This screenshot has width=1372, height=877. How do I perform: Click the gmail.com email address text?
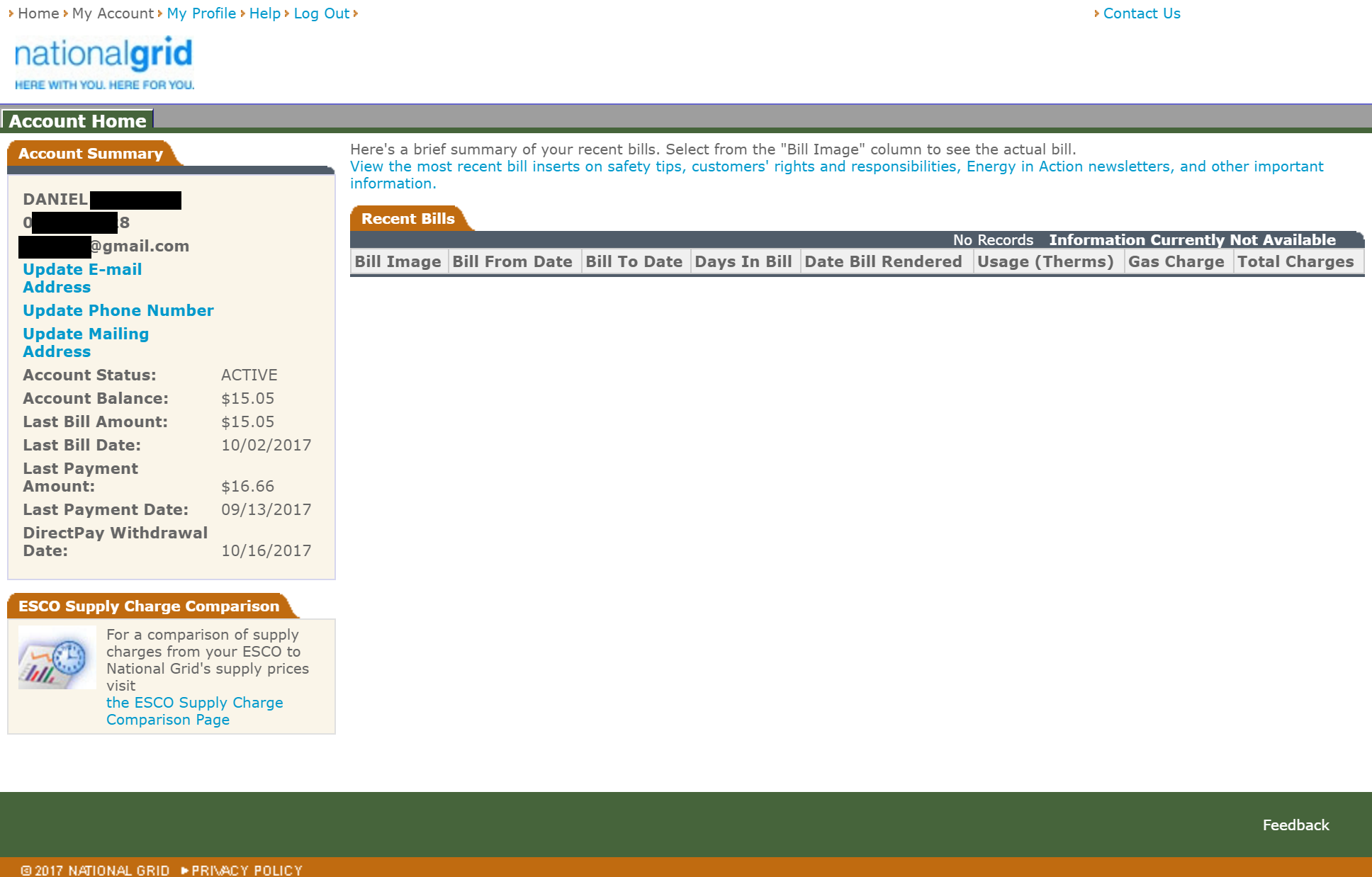point(140,246)
